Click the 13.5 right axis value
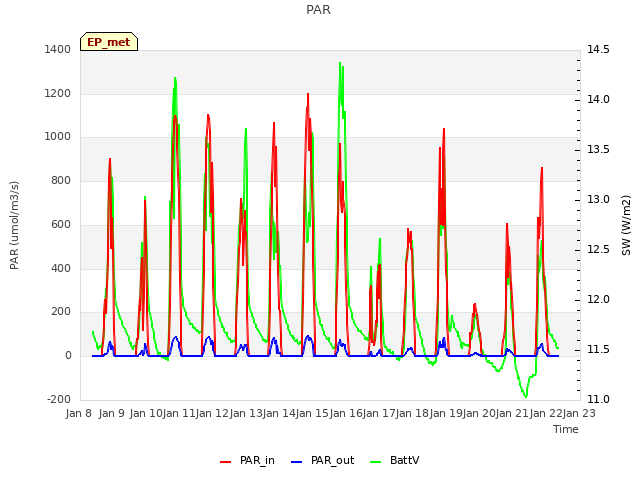This screenshot has height=480, width=640. (x=598, y=149)
